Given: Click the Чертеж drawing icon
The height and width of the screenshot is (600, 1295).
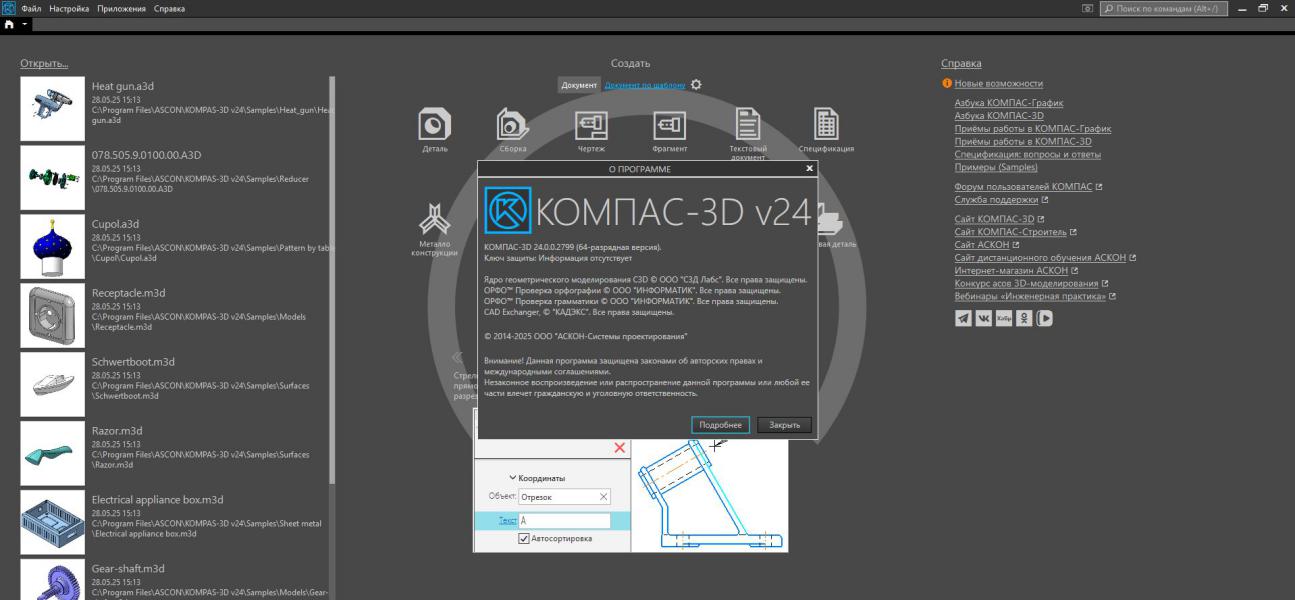Looking at the screenshot, I should click(x=591, y=126).
